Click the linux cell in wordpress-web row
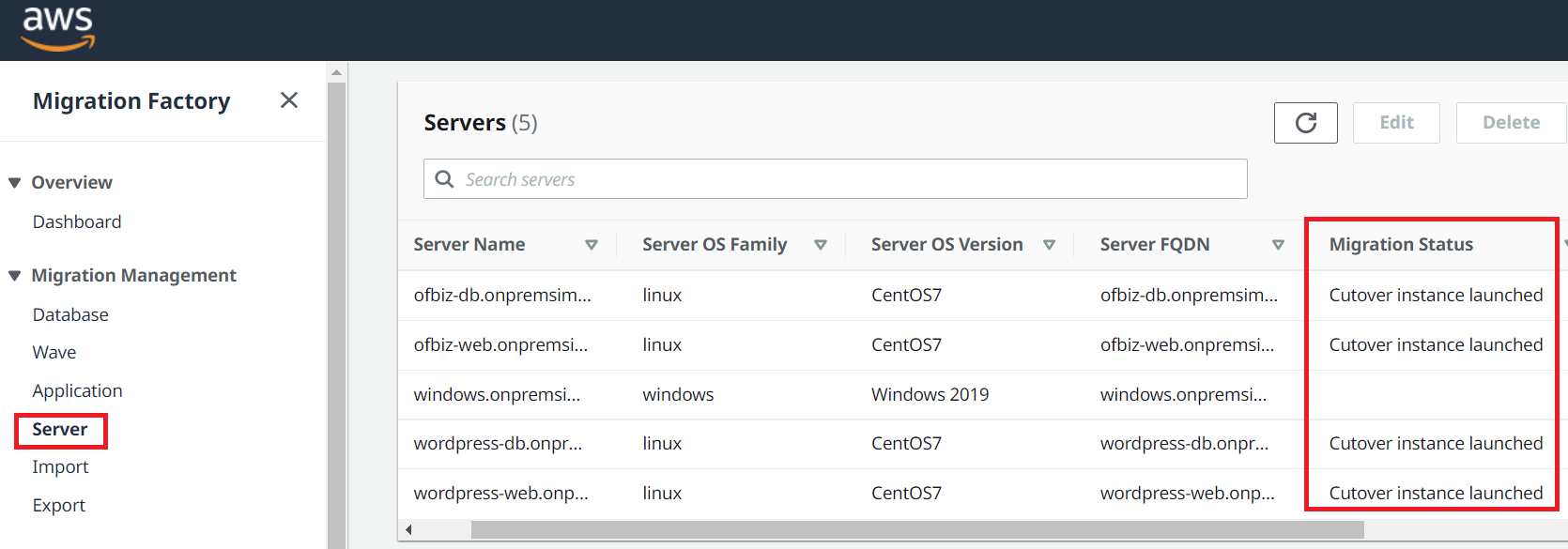The height and width of the screenshot is (549, 1568). tap(662, 493)
